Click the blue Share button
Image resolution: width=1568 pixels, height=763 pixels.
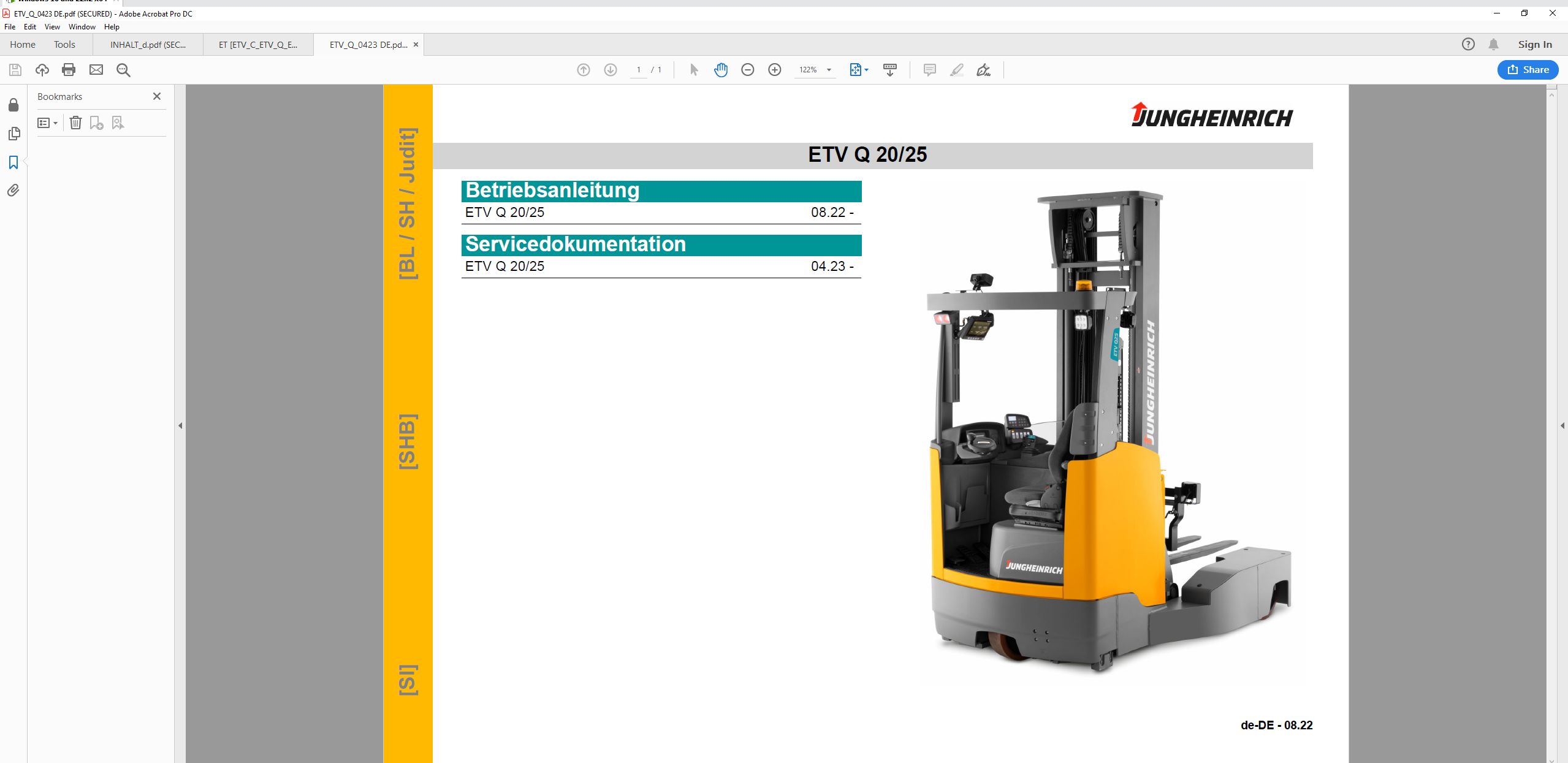pos(1528,70)
